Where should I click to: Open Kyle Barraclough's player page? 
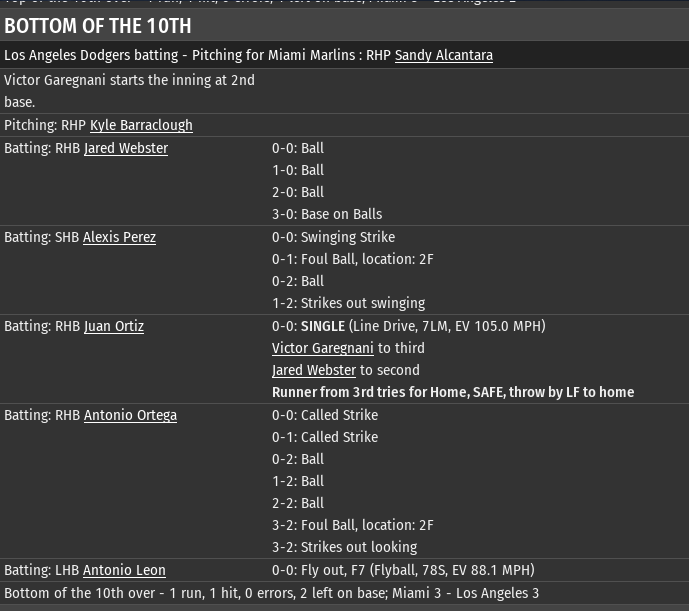click(141, 126)
